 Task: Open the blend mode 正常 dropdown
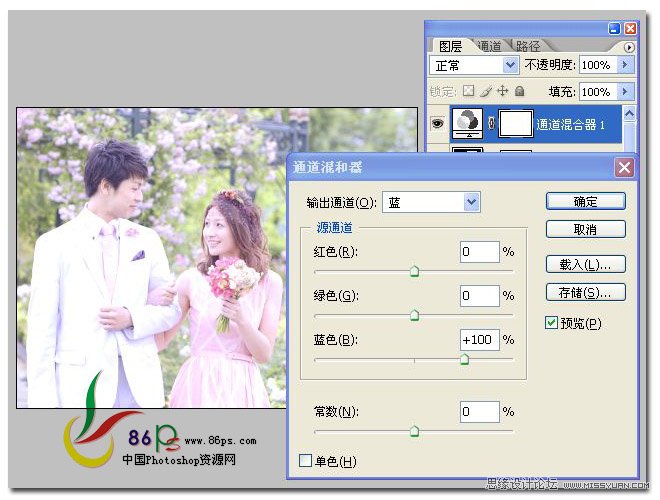[x=510, y=65]
